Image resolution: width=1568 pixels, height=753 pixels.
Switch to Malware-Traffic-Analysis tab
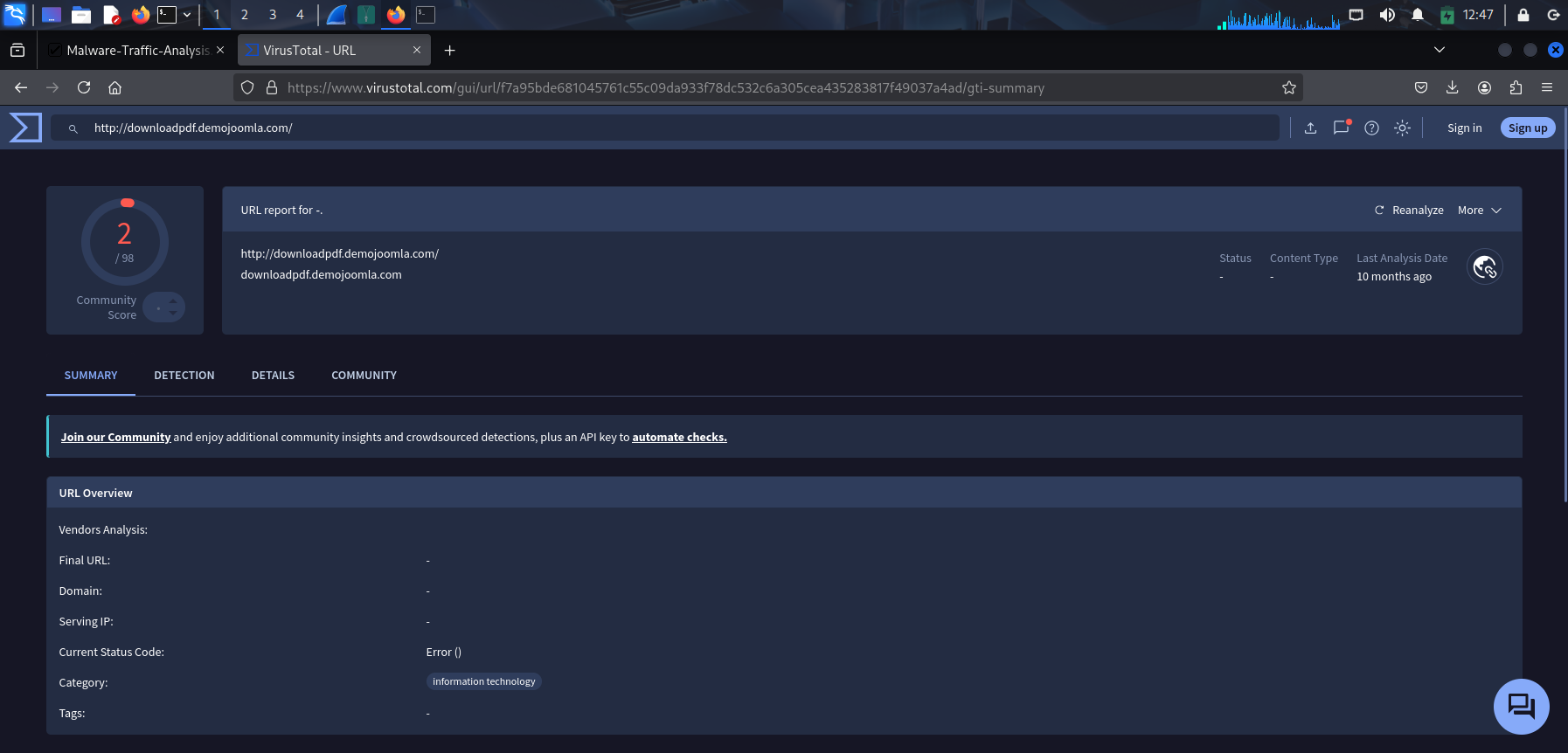pyautogui.click(x=137, y=51)
